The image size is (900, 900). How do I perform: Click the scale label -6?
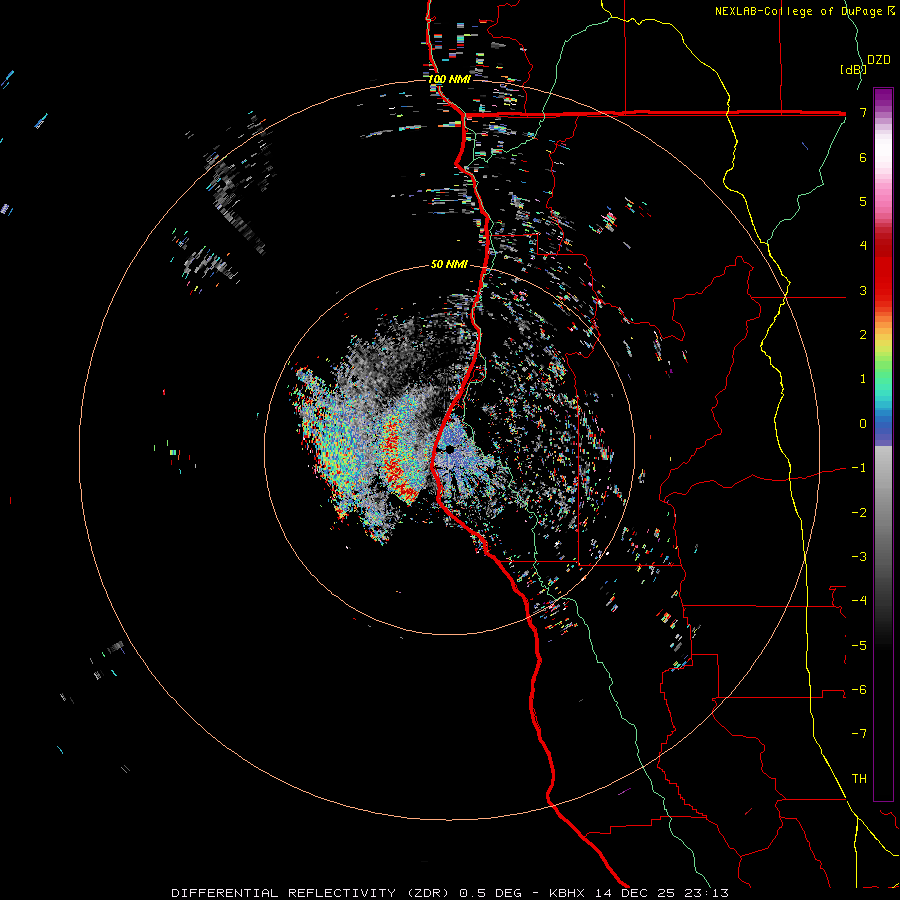coord(859,689)
